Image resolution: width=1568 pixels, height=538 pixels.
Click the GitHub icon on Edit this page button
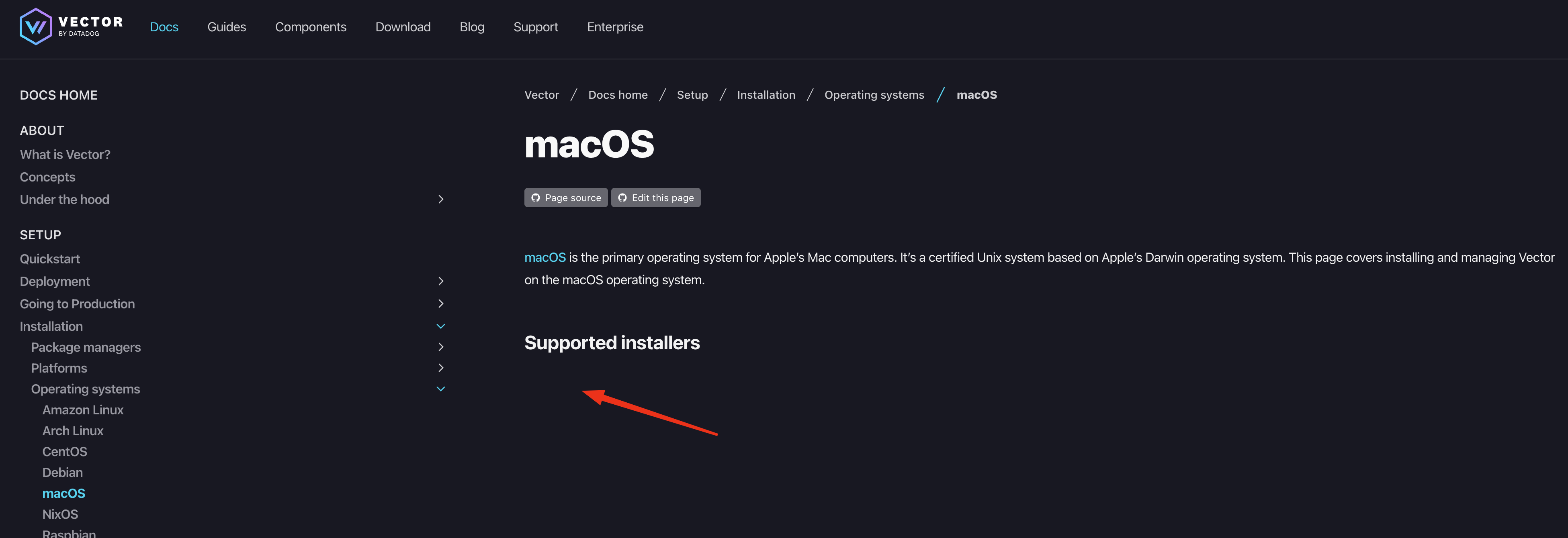click(622, 198)
